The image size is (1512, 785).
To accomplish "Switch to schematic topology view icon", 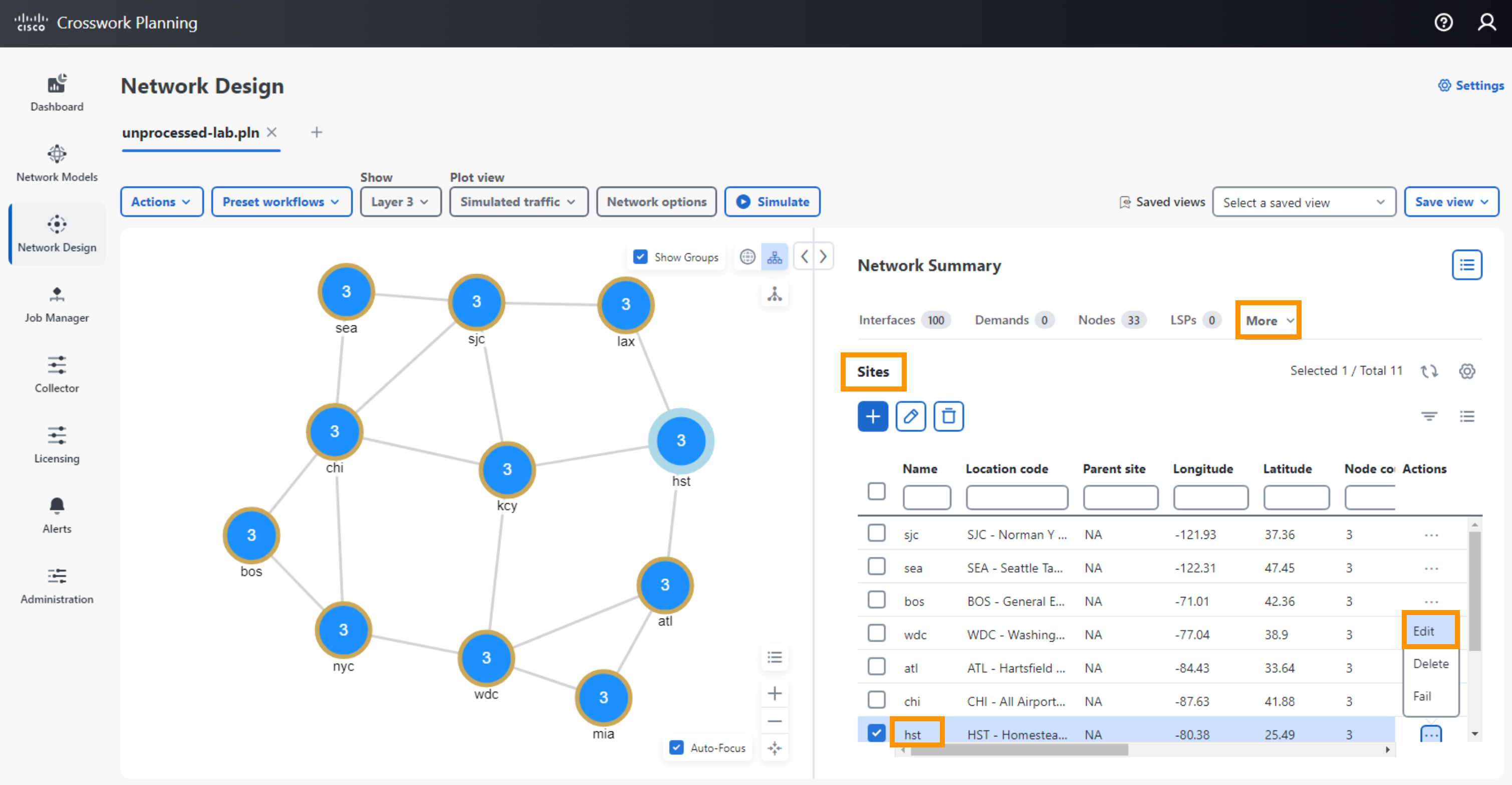I will [775, 257].
